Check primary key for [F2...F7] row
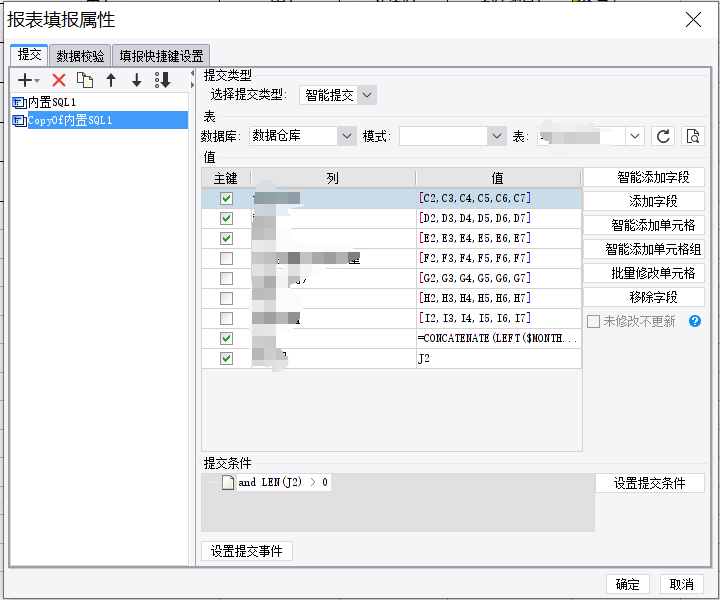 click(x=226, y=258)
